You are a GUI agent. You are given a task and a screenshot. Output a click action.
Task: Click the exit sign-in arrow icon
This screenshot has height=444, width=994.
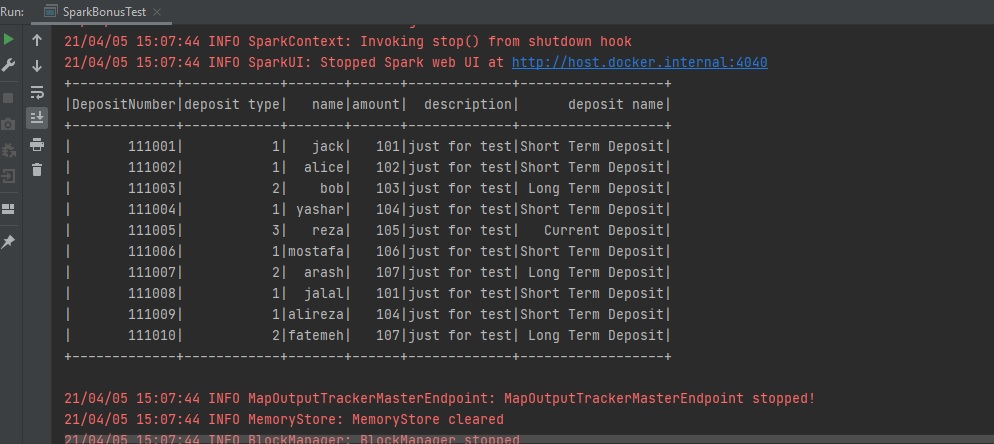9,176
